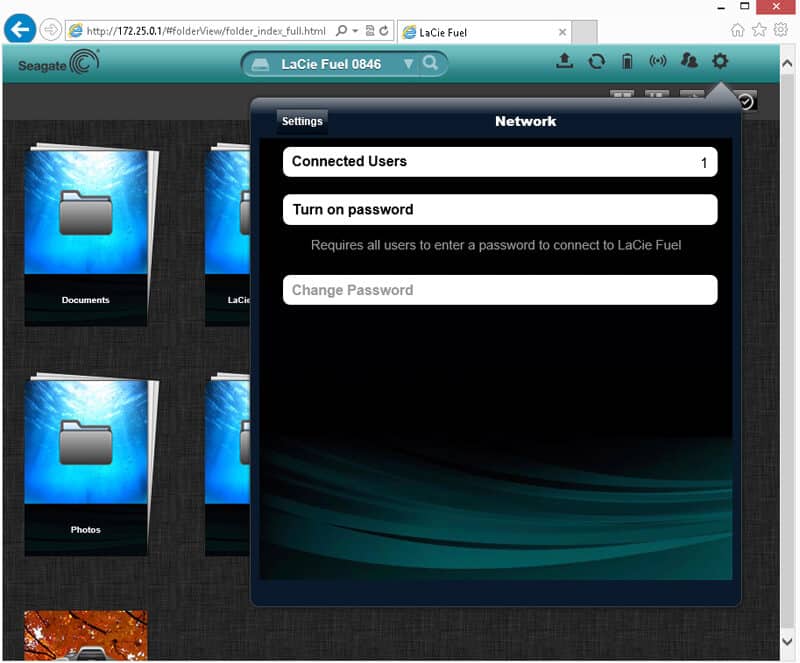Screen dimensions: 800x663
Task: Click the Network panel title text
Action: [526, 121]
